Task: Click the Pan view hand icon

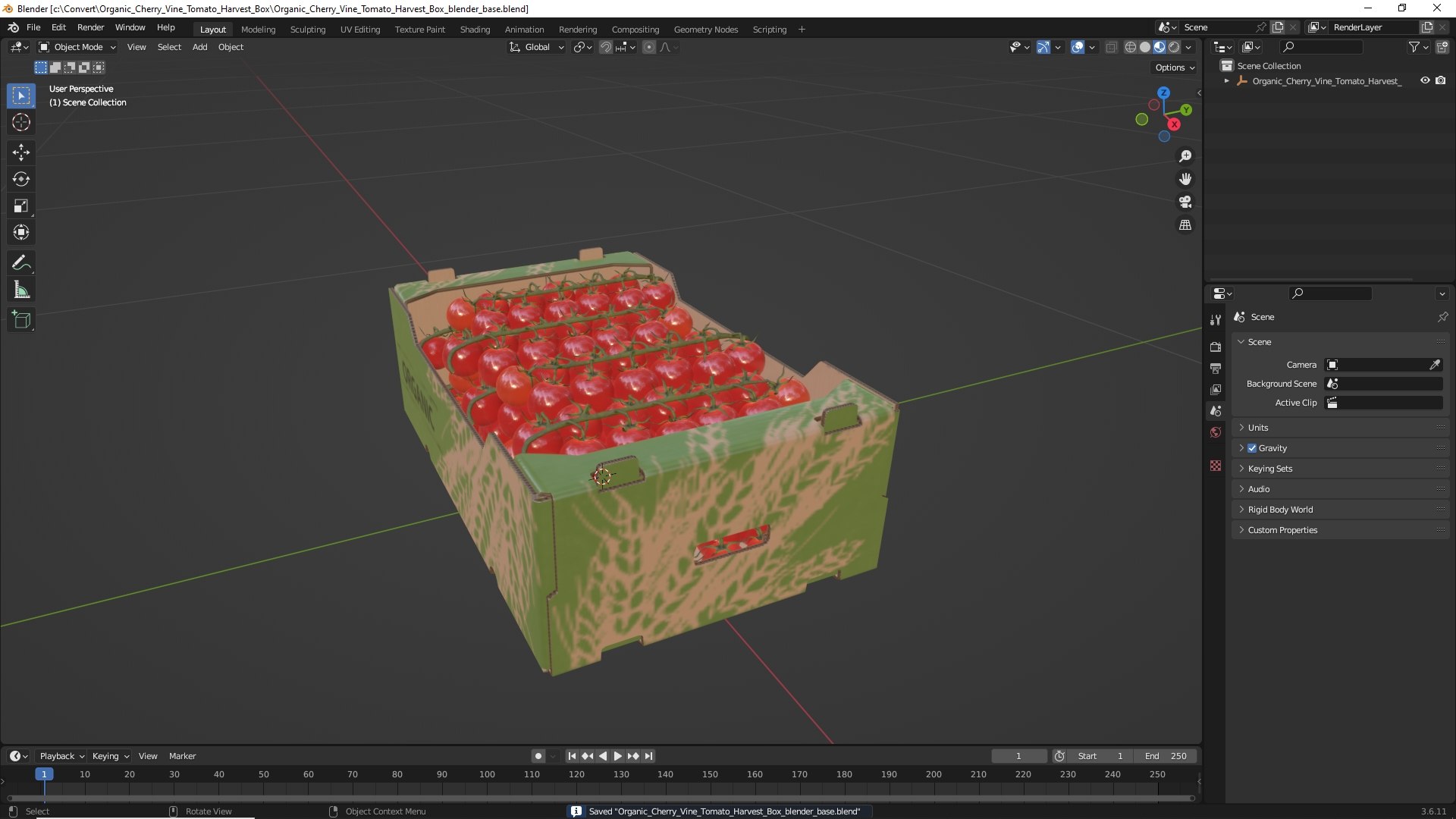Action: (x=1185, y=179)
